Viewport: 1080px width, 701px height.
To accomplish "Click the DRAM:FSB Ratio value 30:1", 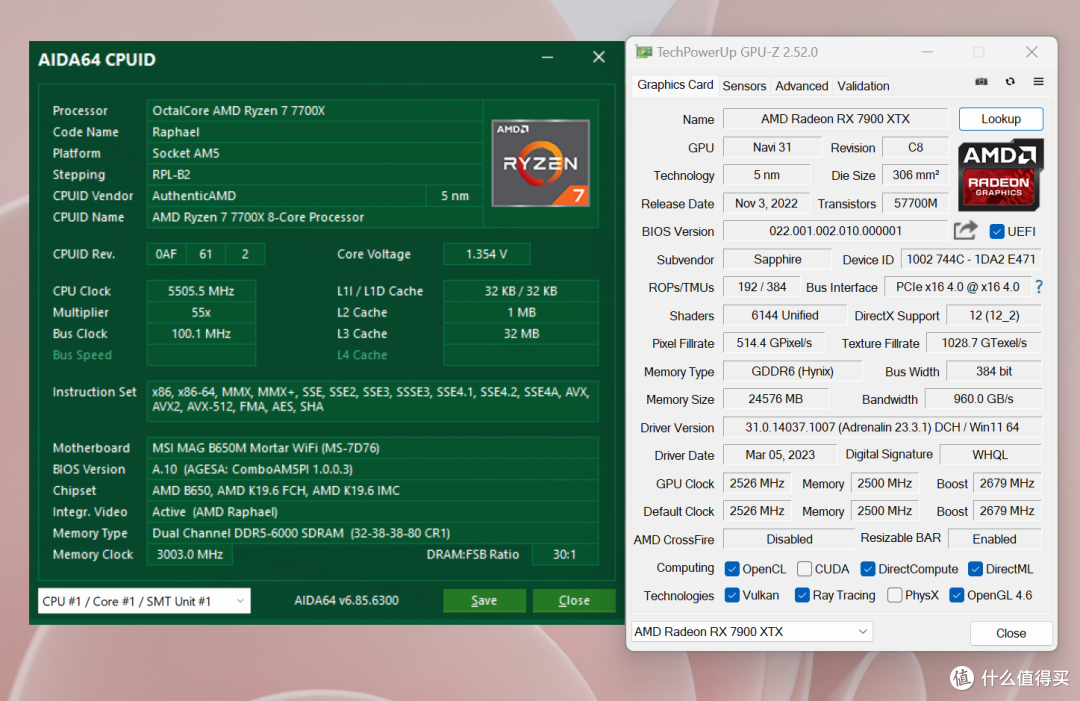I will [564, 554].
